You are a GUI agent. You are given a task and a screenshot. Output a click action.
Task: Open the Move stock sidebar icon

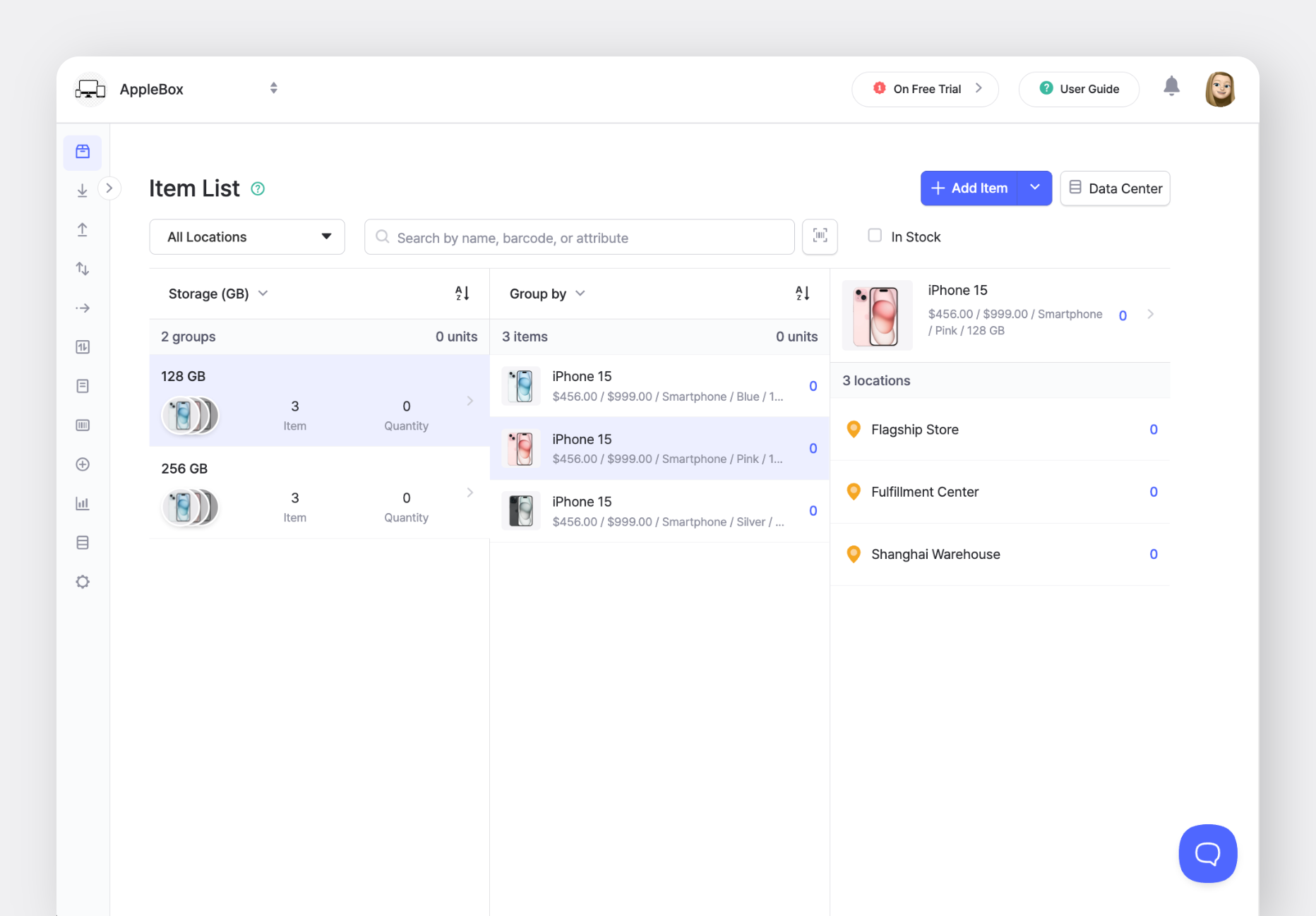[83, 268]
